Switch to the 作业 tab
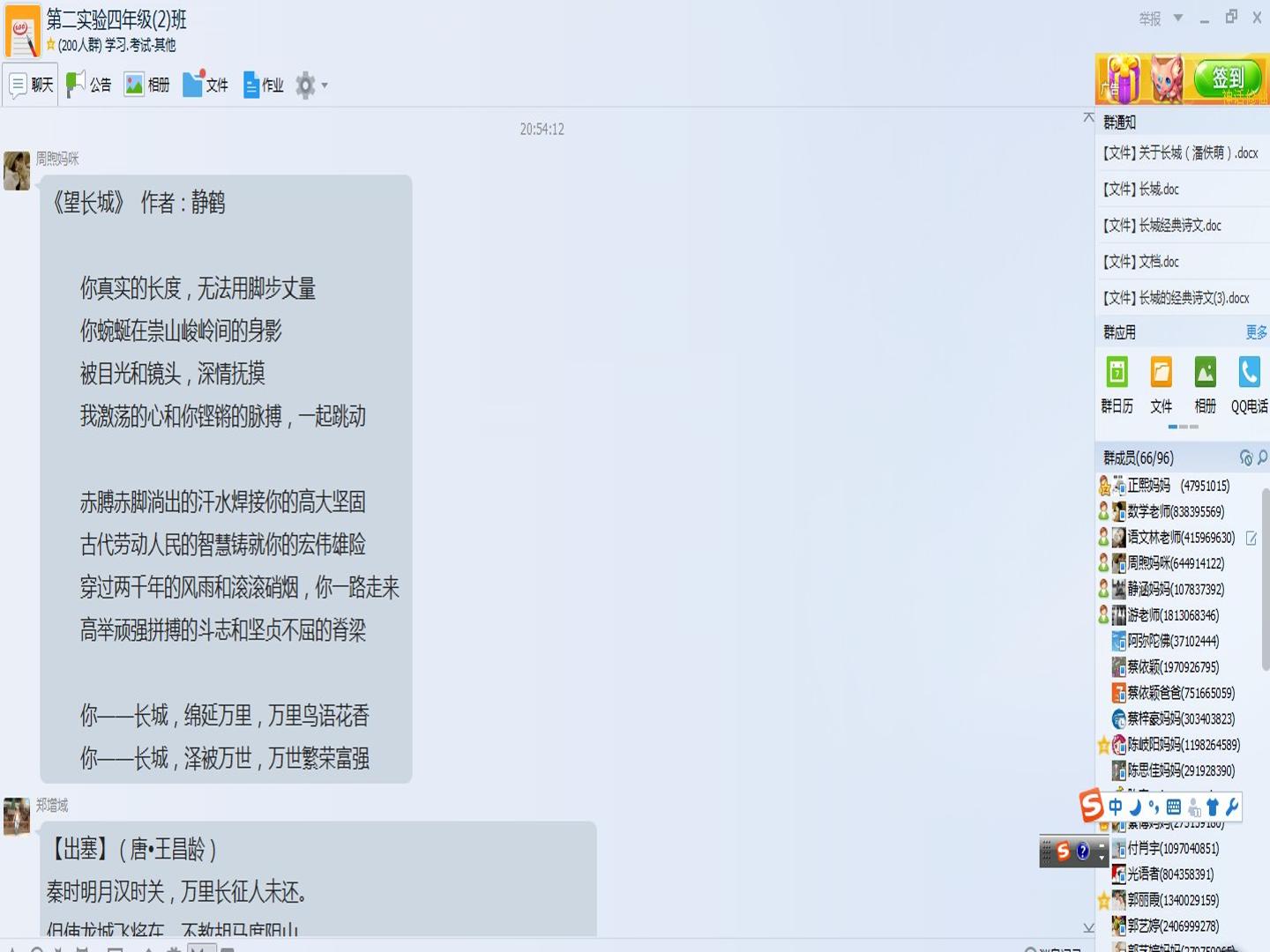The width and height of the screenshot is (1270, 952). (263, 85)
